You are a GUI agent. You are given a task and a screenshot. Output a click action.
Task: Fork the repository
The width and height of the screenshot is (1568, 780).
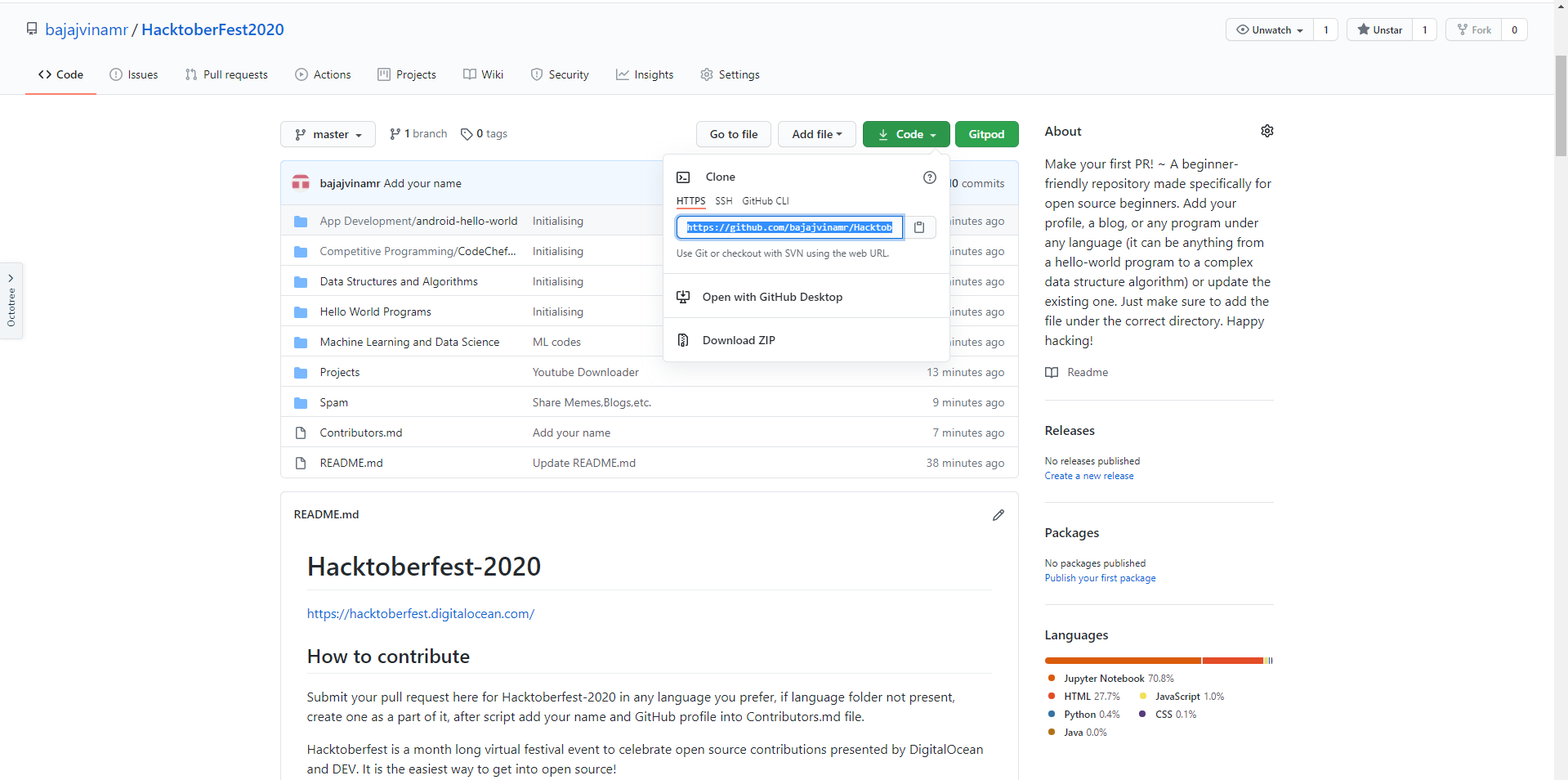coord(1474,29)
